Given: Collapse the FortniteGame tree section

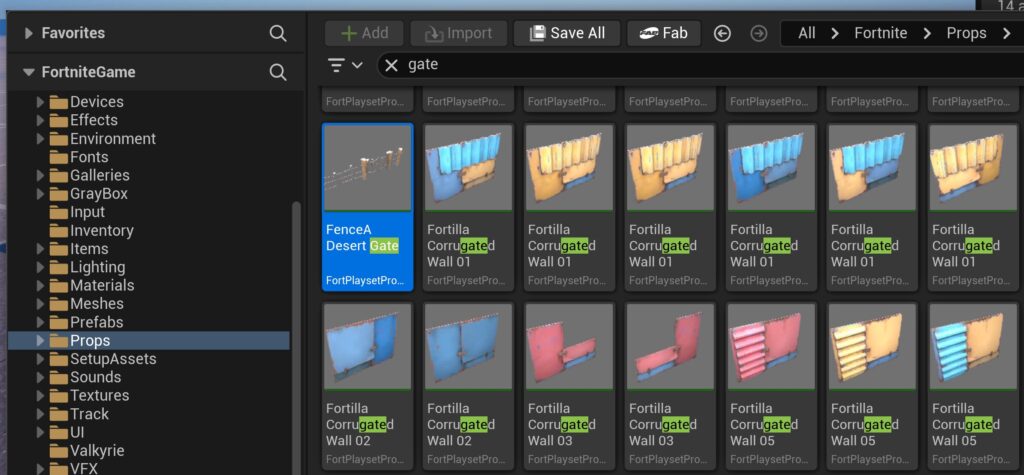Looking at the screenshot, I should tap(28, 72).
